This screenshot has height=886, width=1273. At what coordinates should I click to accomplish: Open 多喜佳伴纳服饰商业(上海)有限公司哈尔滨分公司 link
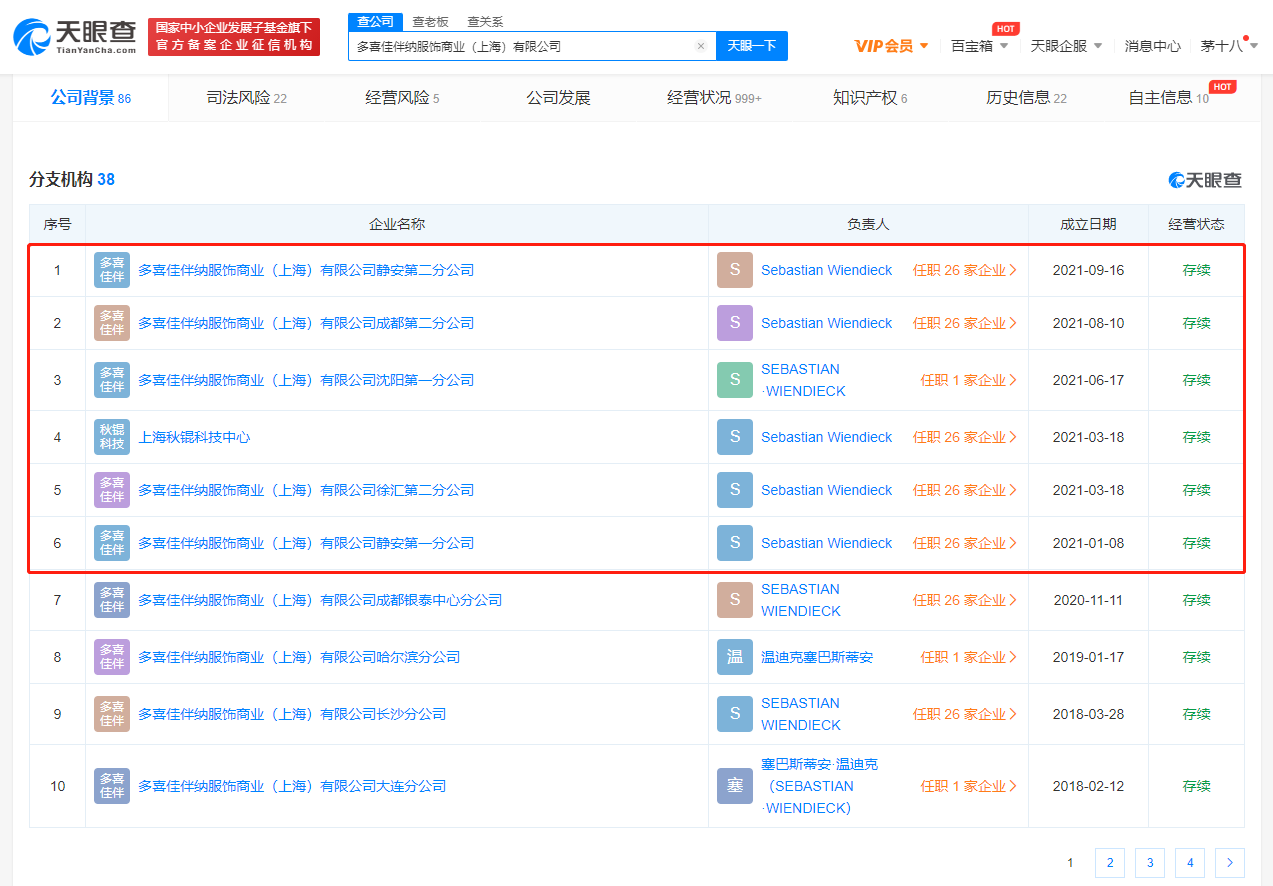pos(299,657)
